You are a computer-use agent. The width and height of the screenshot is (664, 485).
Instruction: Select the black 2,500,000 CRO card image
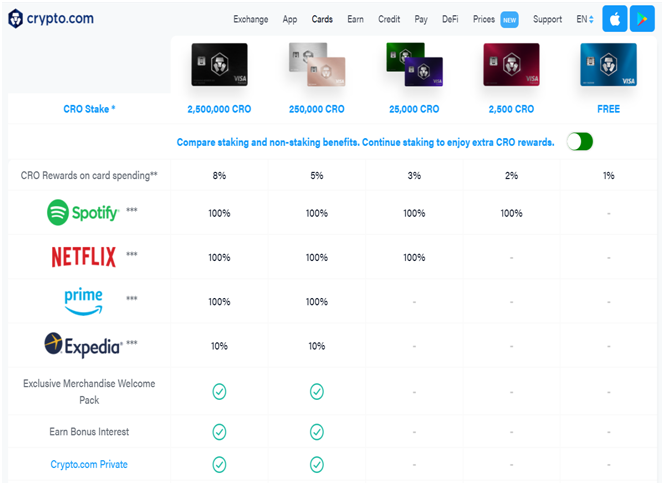(219, 64)
